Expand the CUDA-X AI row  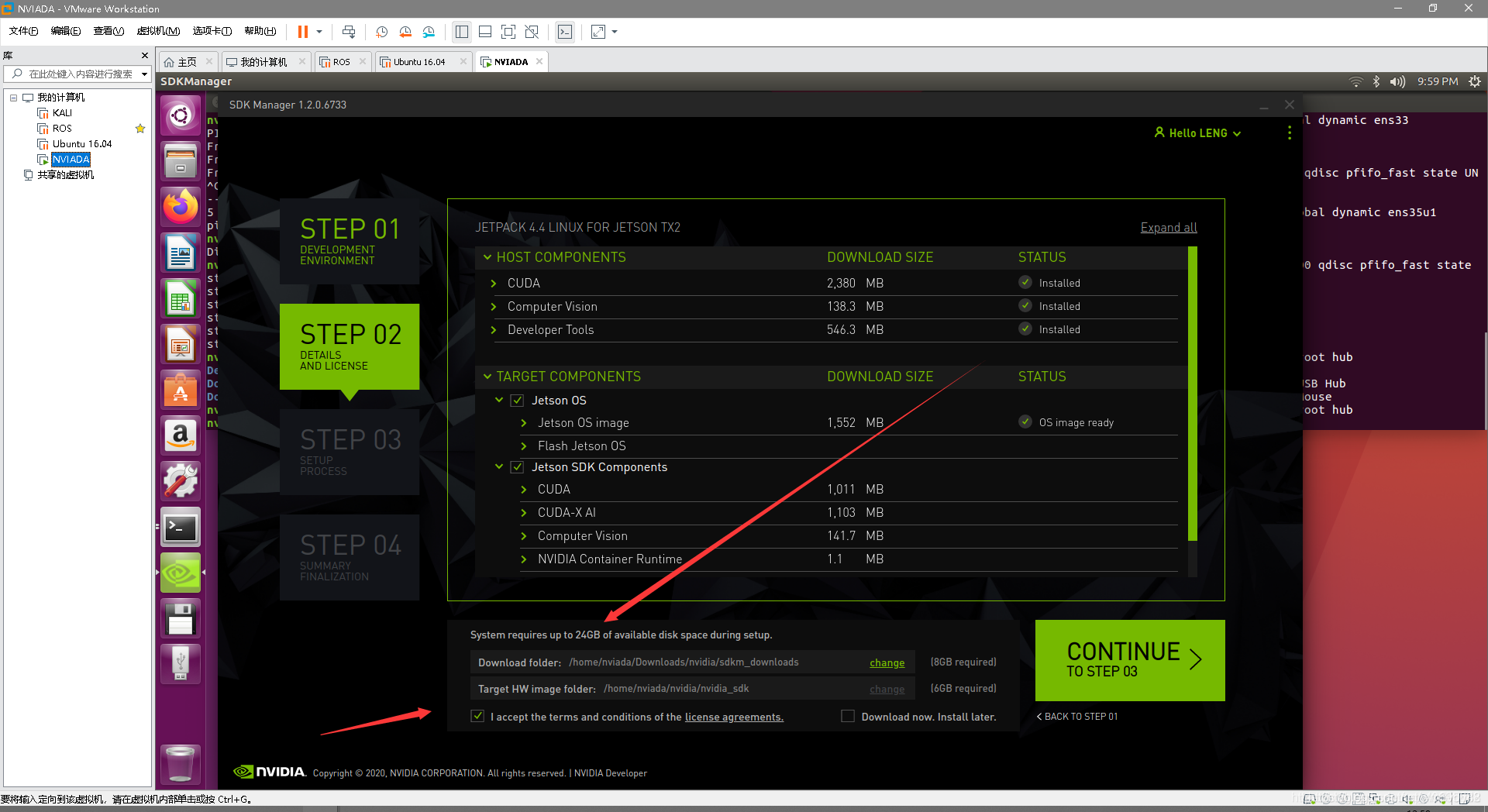(524, 513)
